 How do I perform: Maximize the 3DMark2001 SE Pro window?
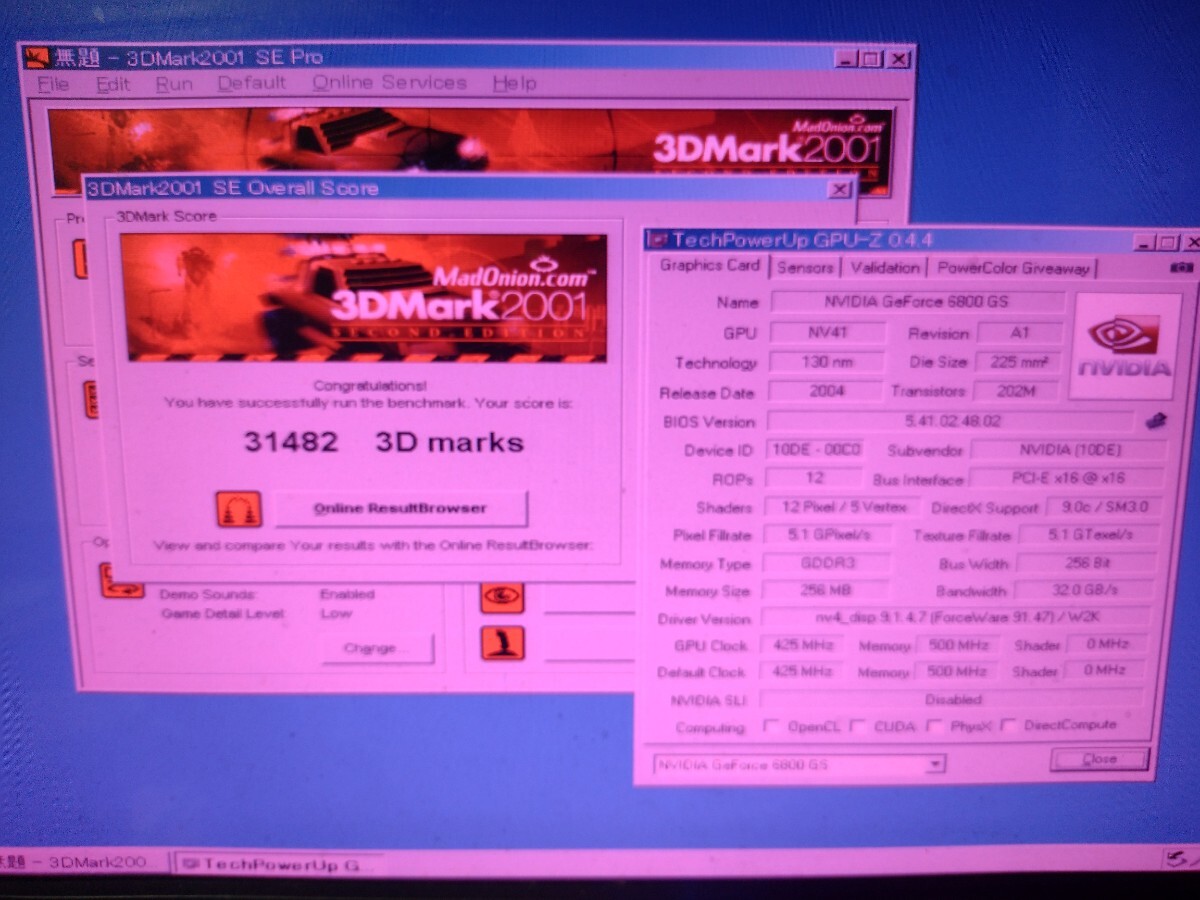tap(870, 60)
